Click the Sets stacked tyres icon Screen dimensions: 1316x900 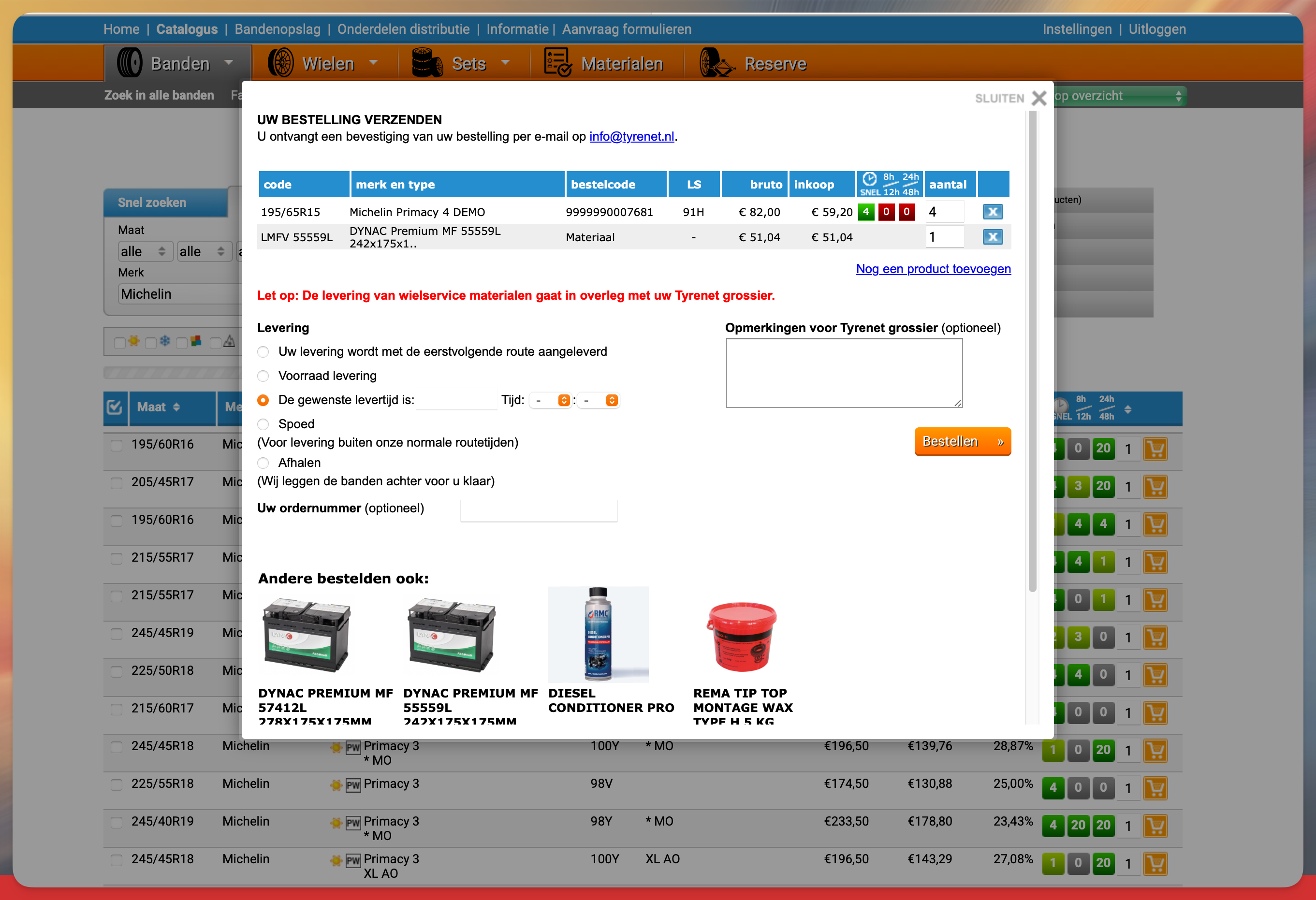[x=426, y=63]
